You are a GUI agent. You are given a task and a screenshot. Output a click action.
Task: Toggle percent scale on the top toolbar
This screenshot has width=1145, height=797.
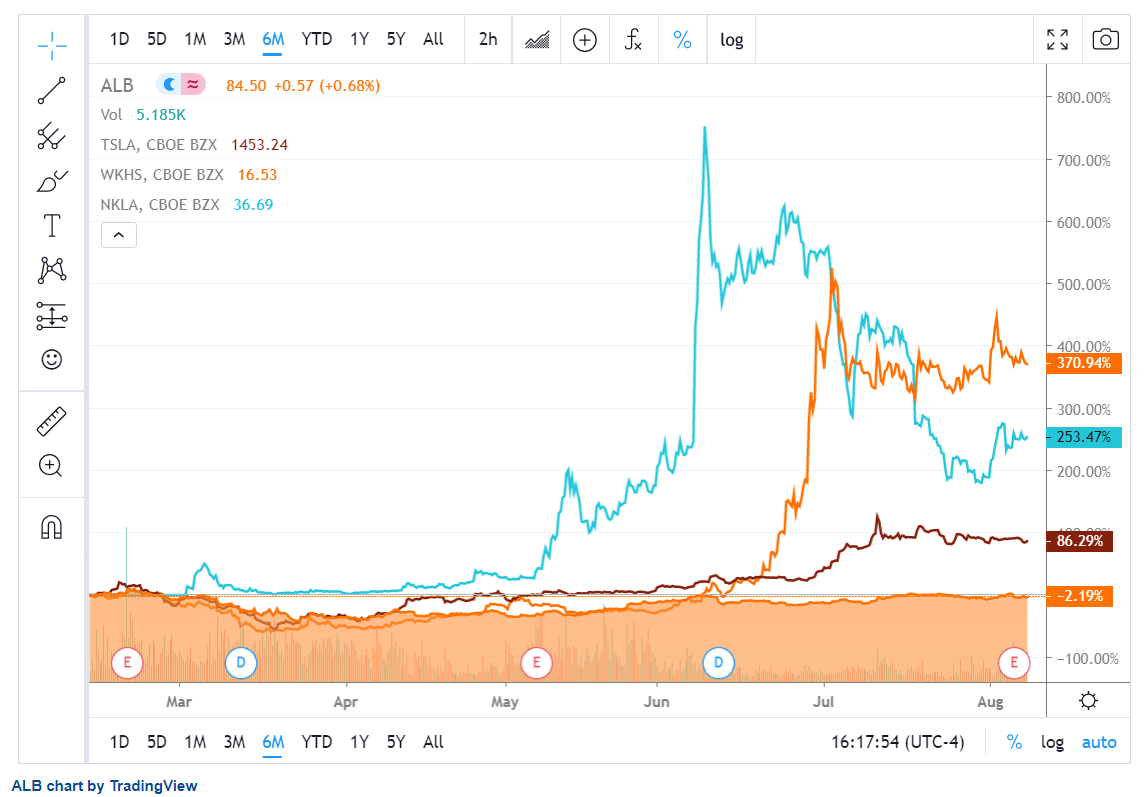[x=682, y=39]
